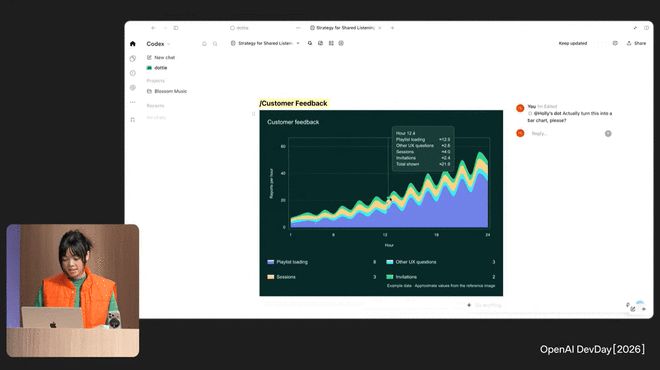This screenshot has width=660, height=370.
Task: Click the circular icon after grid icon
Action: point(341,43)
